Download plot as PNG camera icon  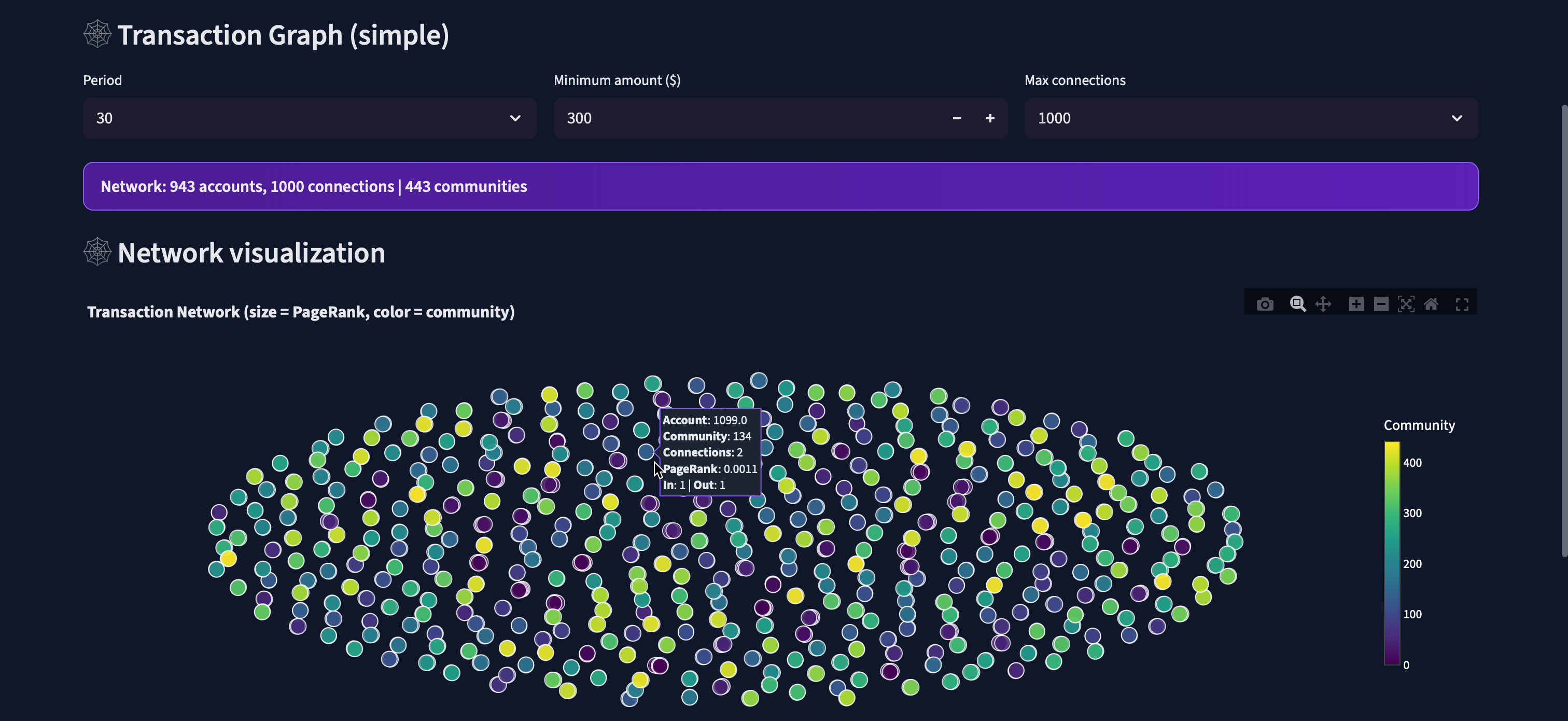[1265, 304]
